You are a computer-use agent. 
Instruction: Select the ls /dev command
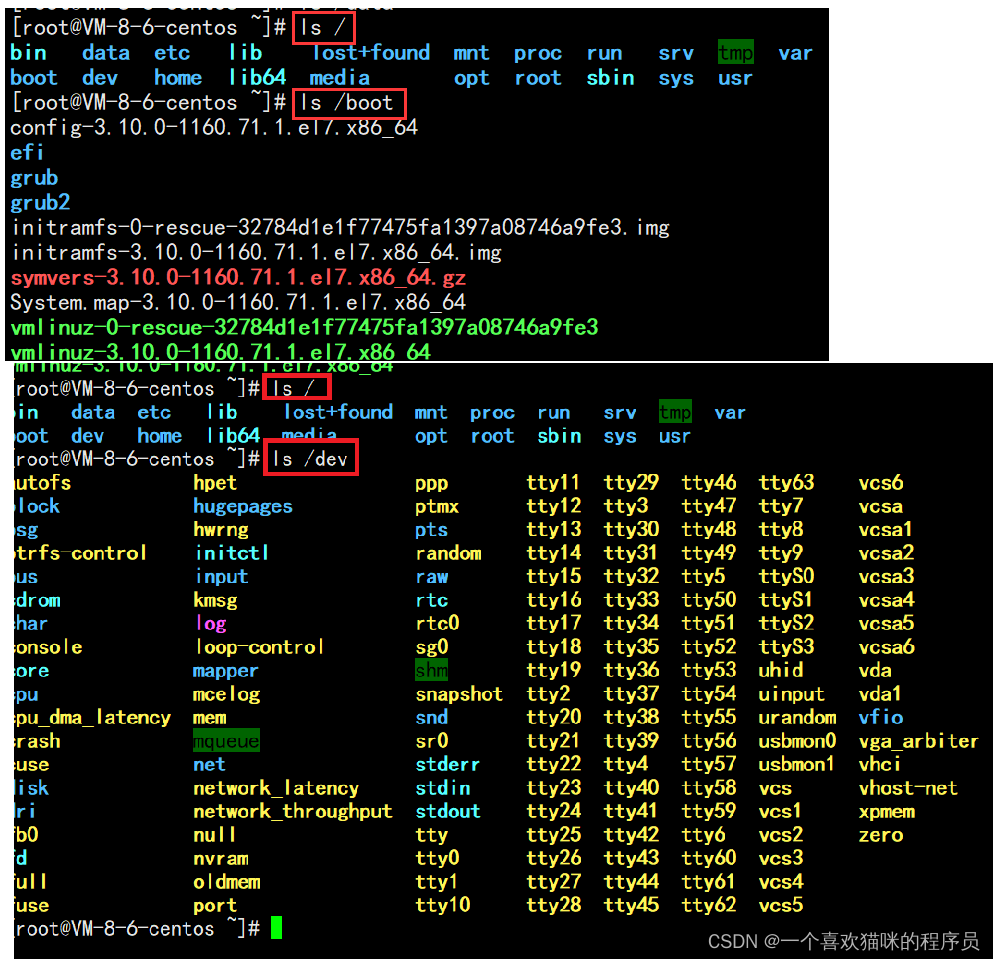tap(311, 457)
